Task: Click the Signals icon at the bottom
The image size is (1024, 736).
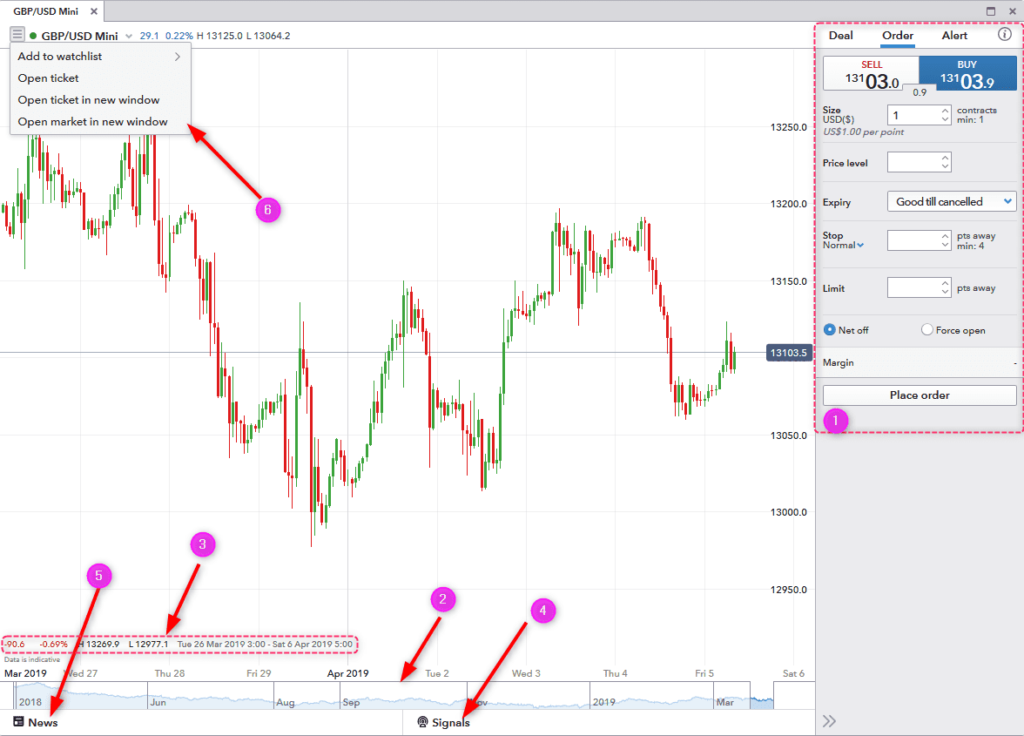Action: tap(422, 722)
